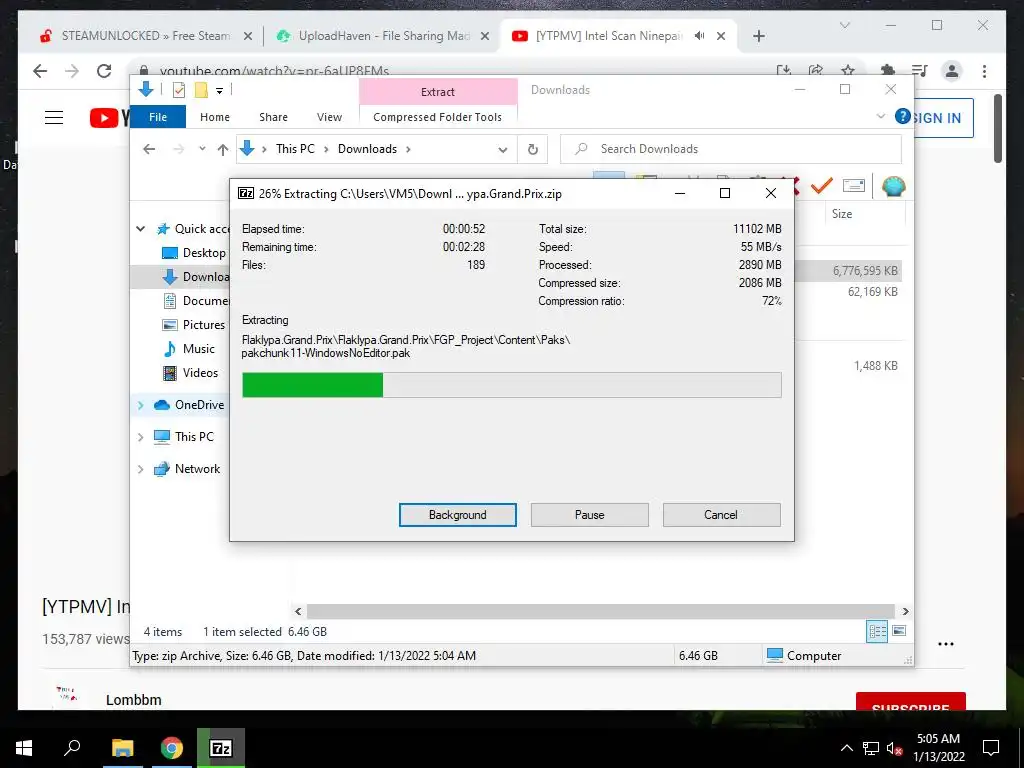Open Chrome media control icon
This screenshot has height=768, width=1024.
click(x=920, y=71)
